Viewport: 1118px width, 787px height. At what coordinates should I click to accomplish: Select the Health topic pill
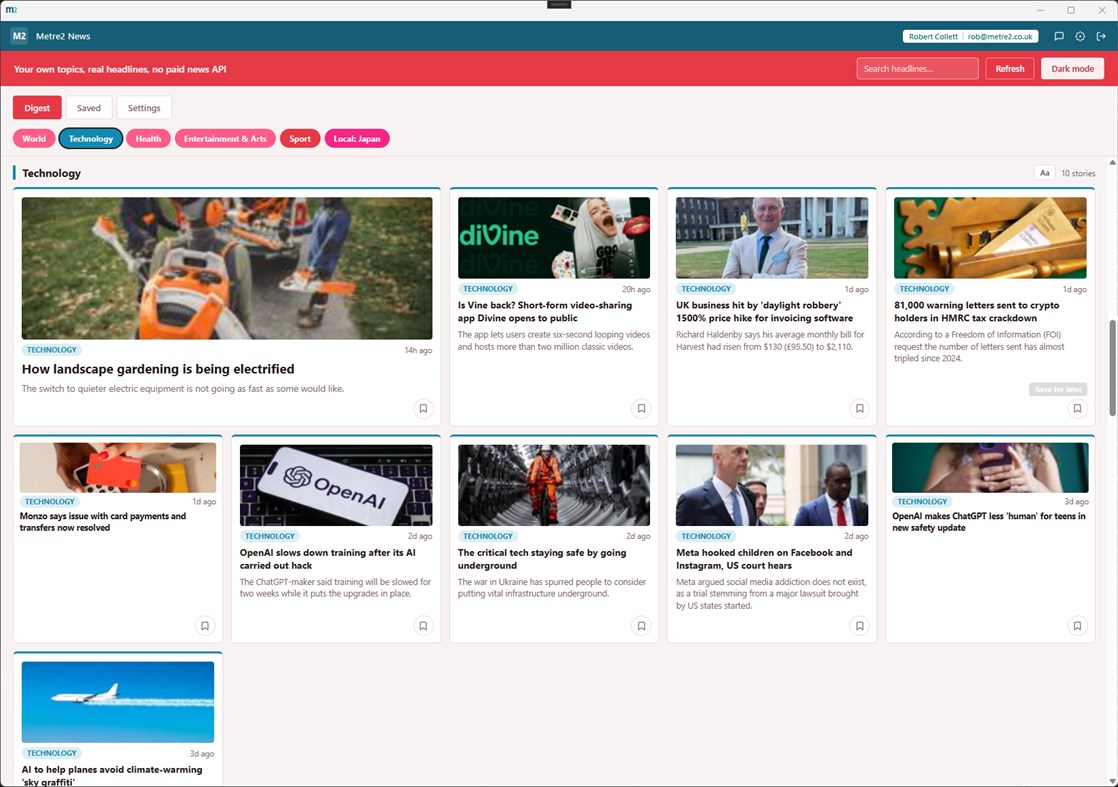coord(148,138)
